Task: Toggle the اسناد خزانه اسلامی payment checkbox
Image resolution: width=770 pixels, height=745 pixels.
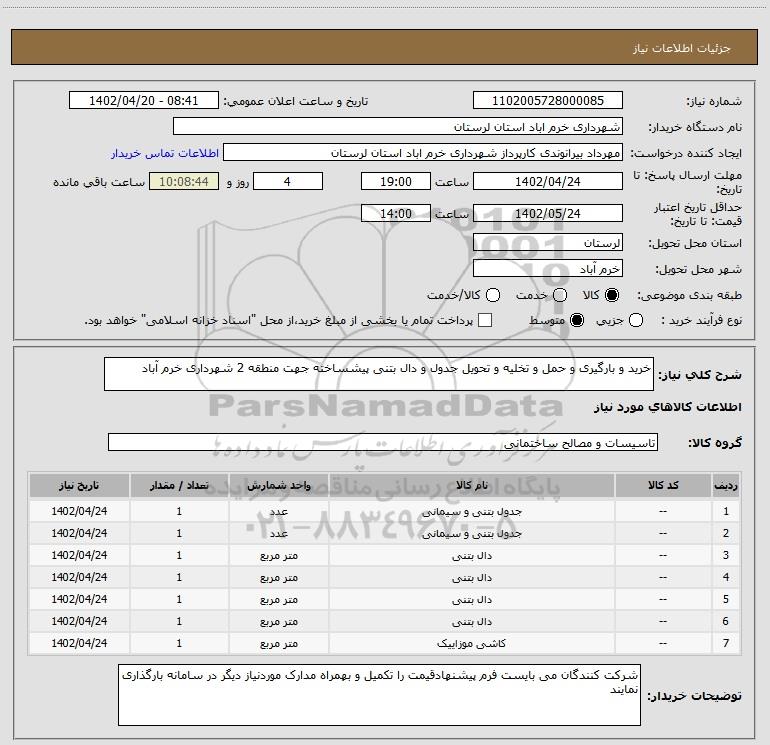Action: click(x=485, y=321)
